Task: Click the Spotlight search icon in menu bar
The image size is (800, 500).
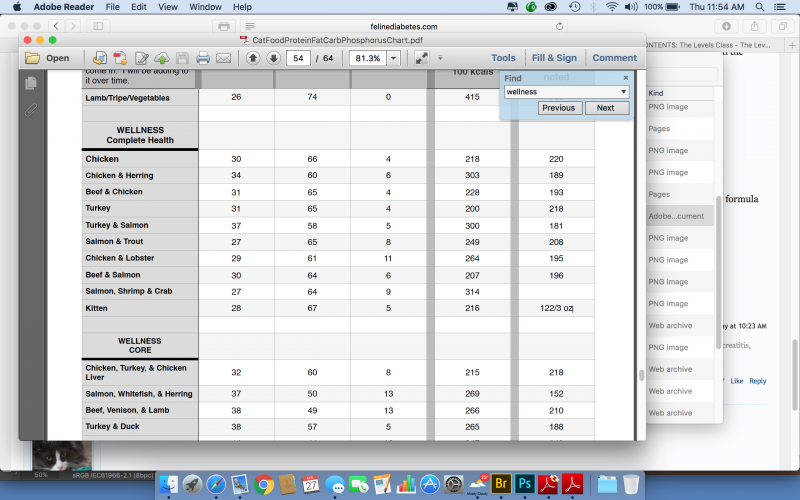Action: click(760, 7)
